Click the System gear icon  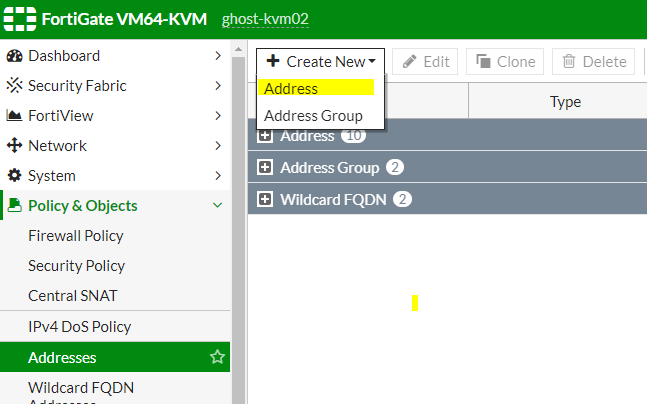coord(15,176)
